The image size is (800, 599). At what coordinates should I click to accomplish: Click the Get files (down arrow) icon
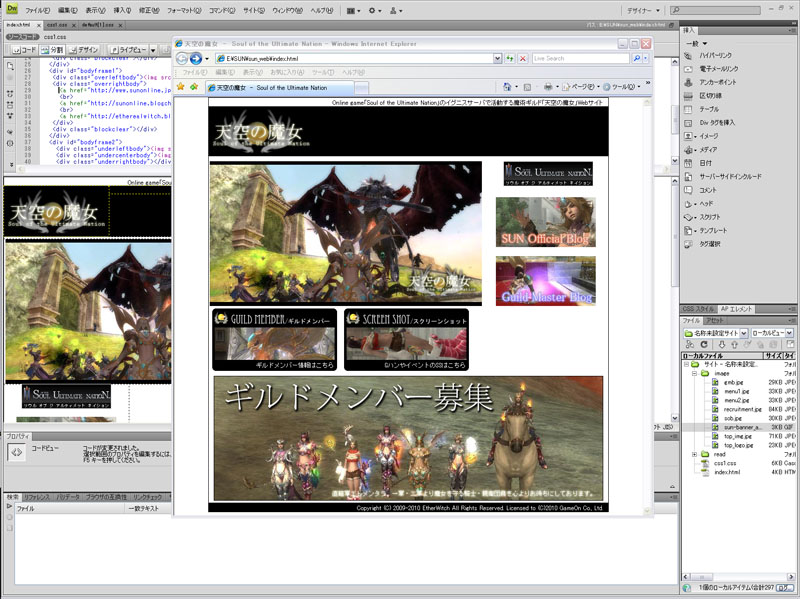click(x=722, y=345)
